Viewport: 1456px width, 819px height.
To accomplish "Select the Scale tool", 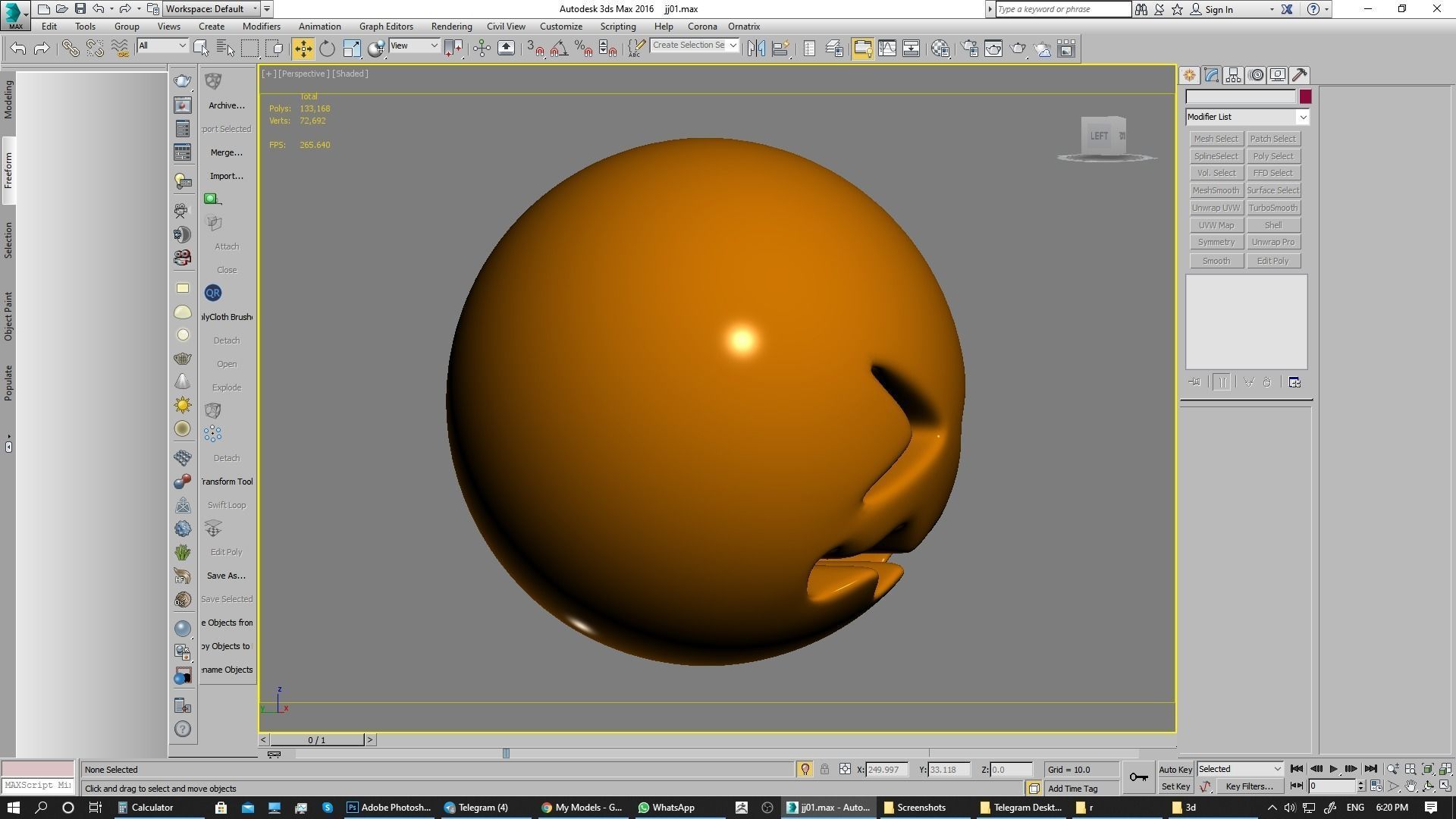I will click(x=352, y=49).
